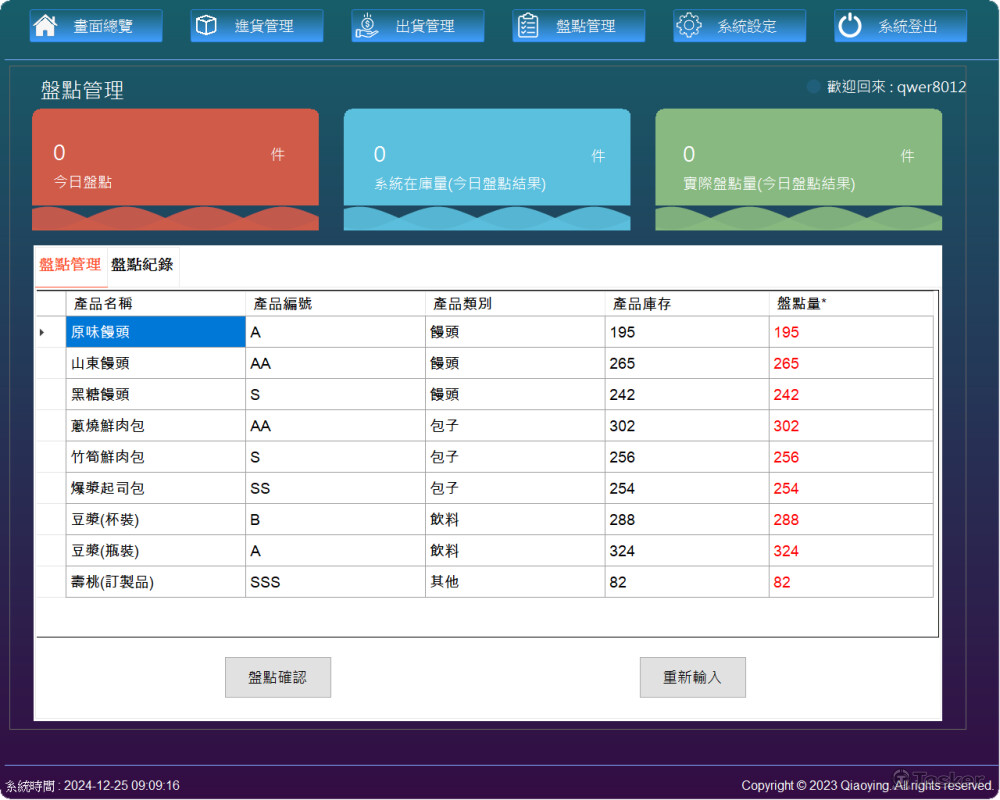The width and height of the screenshot is (1000, 800).
Task: Click the gear icon for 系統設定
Action: tap(689, 26)
